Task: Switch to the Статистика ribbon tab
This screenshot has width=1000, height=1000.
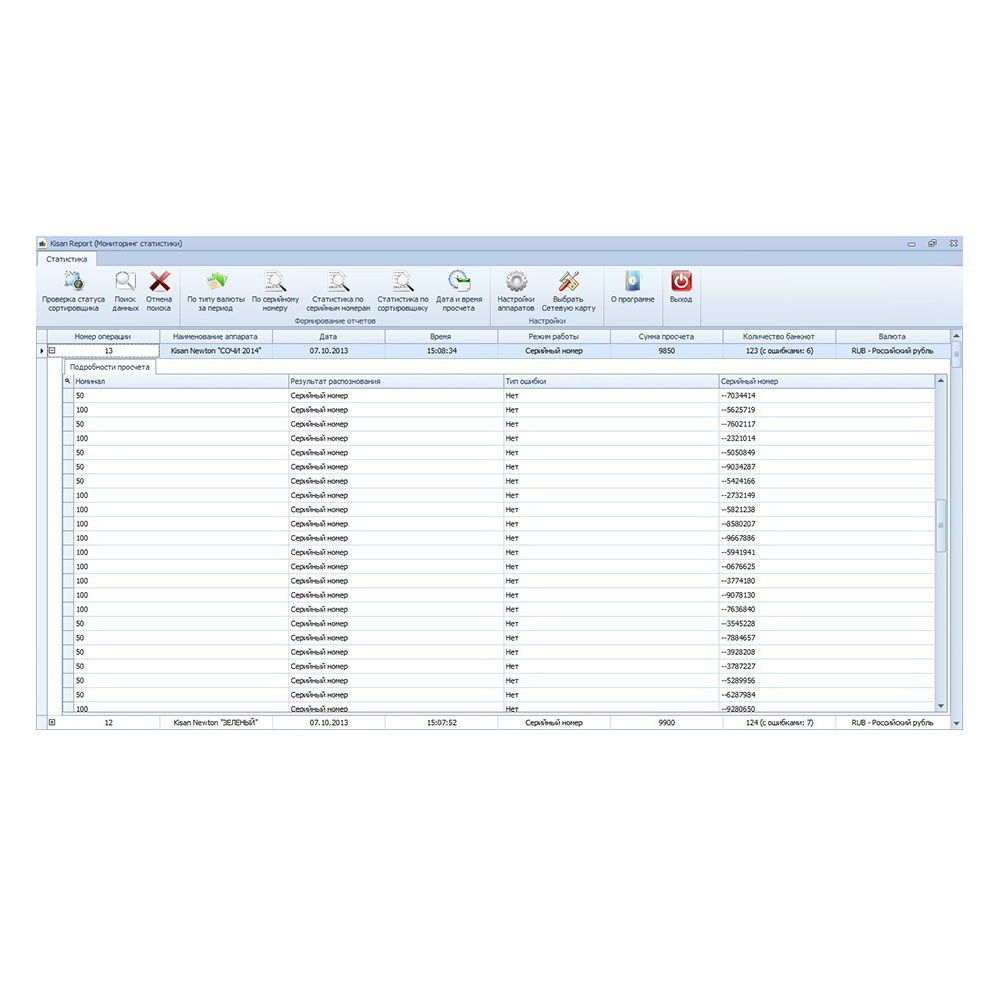Action: 67,259
